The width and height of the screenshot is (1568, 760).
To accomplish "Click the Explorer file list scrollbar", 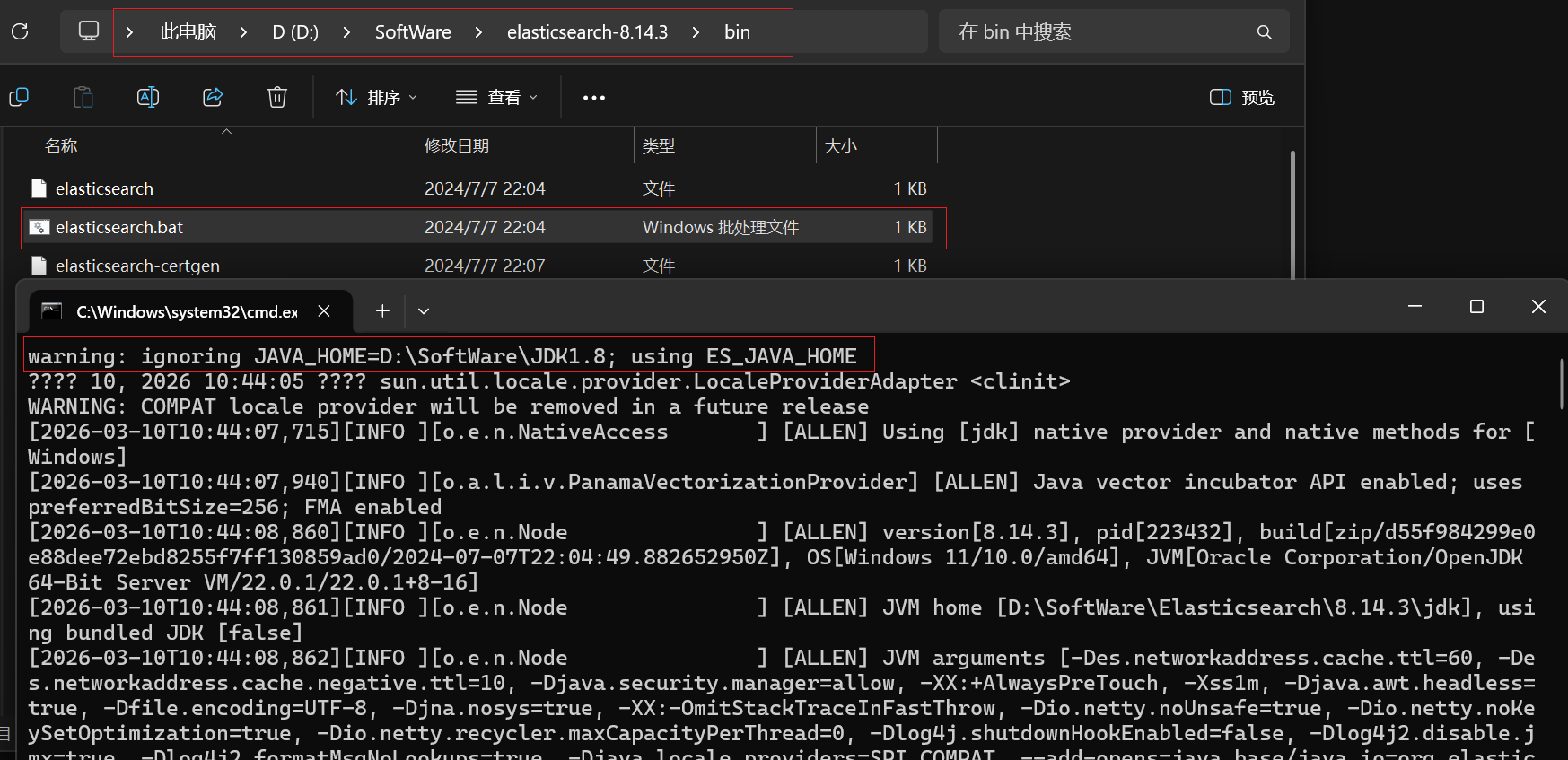I will [1292, 215].
